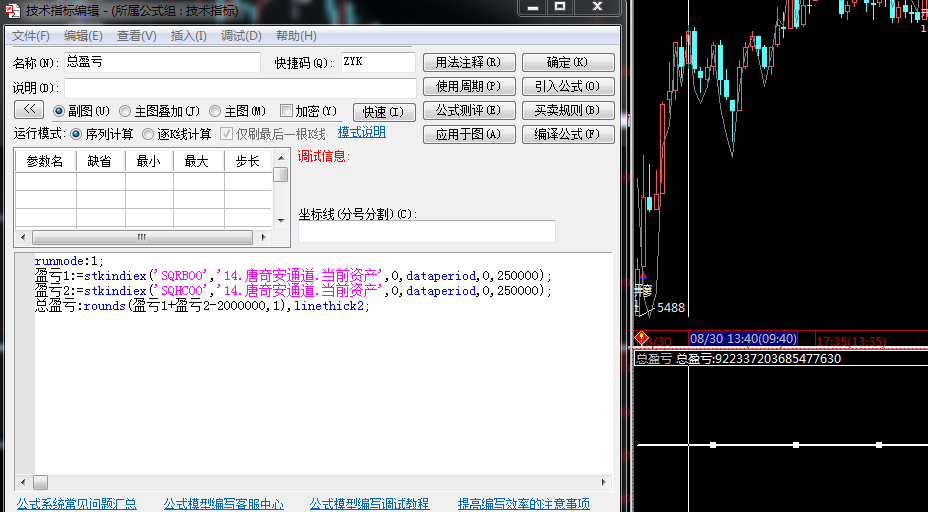The image size is (928, 512).
Task: Open 公式模型编写客服中心 link
Action: 224,504
